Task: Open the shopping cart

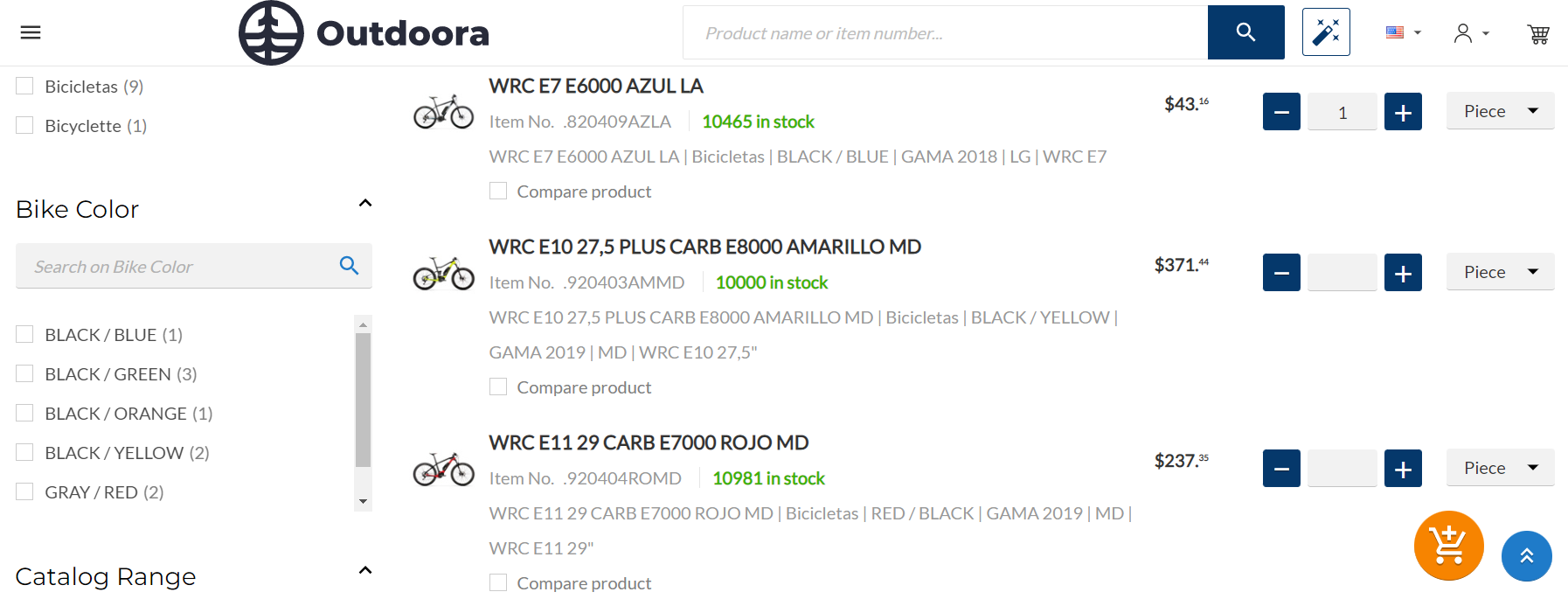Action: (x=1537, y=33)
